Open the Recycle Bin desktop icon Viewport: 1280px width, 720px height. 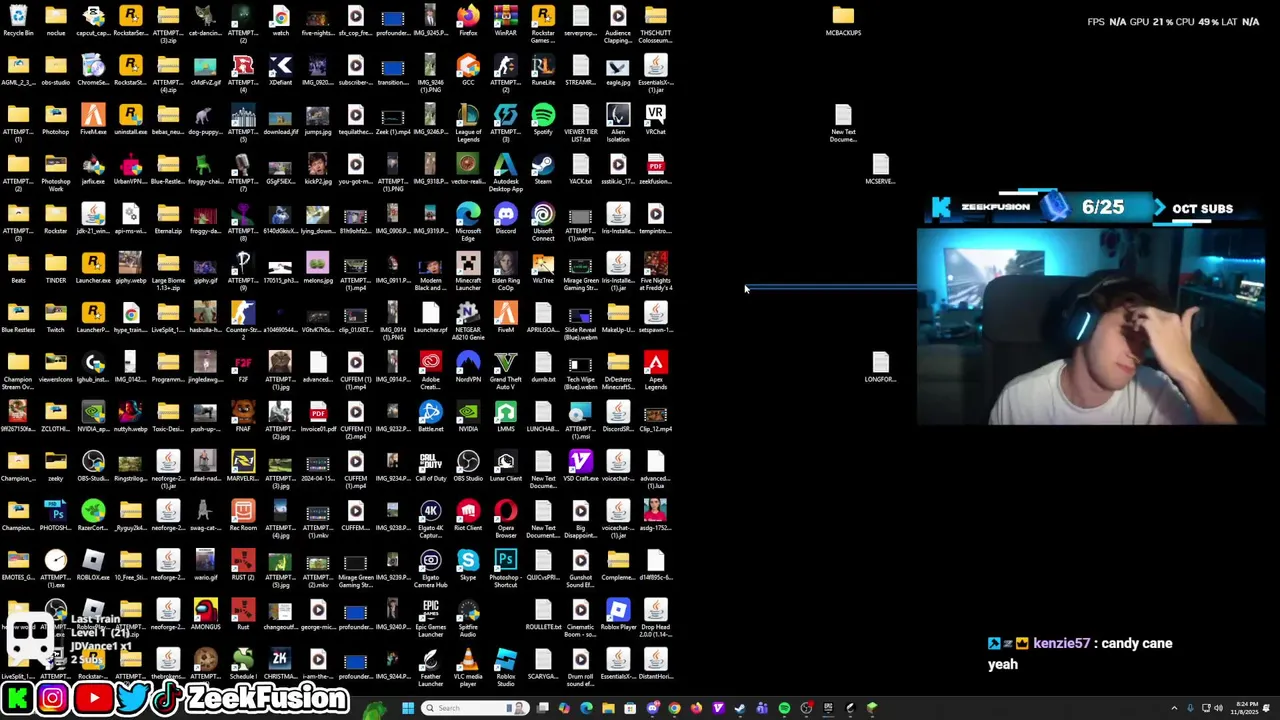pos(18,21)
